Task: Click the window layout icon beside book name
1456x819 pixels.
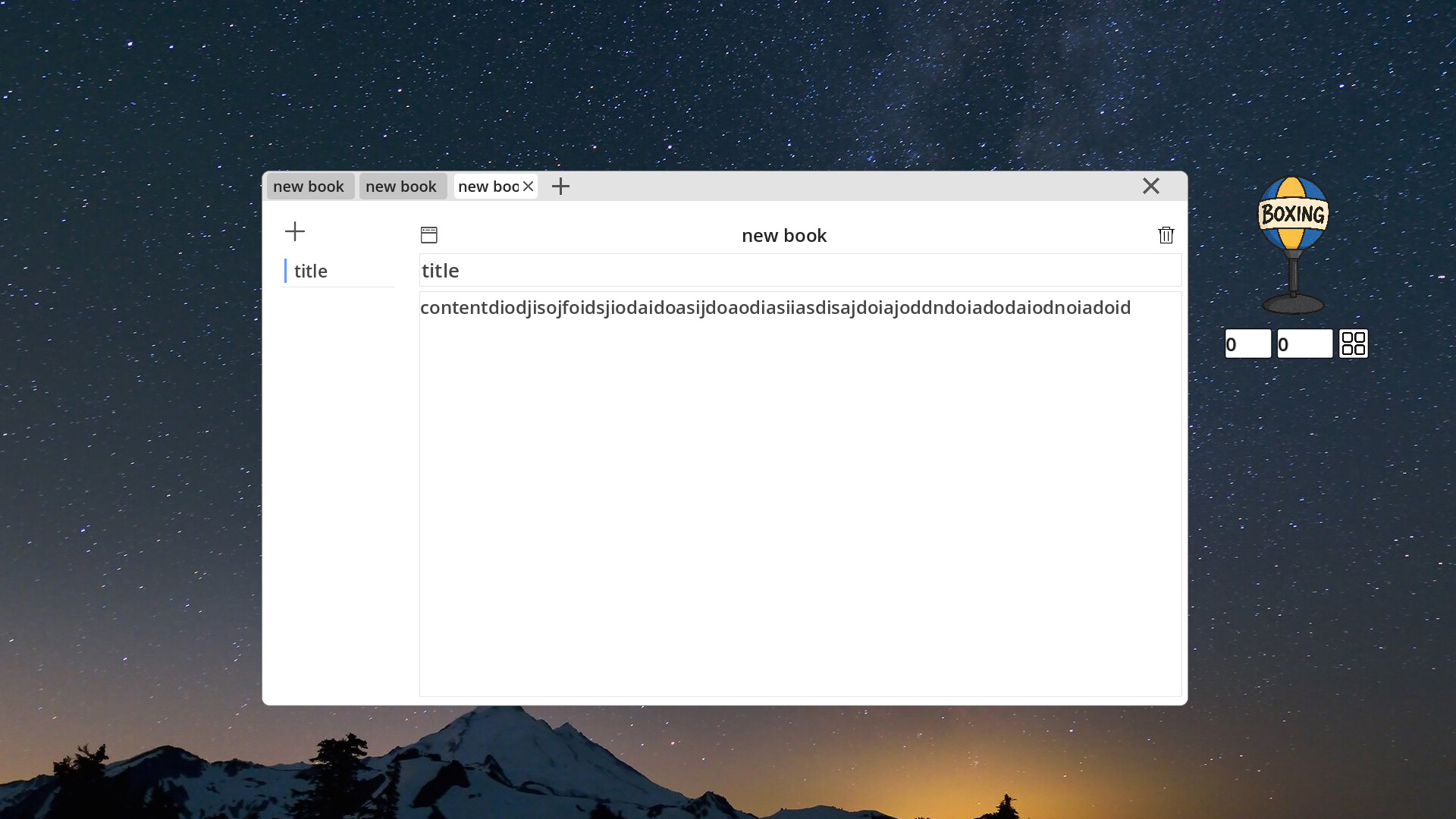Action: tap(429, 235)
